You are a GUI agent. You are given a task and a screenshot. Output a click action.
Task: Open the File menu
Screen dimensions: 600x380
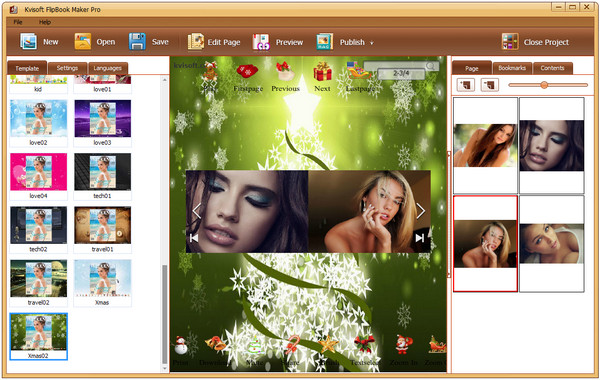coord(18,22)
